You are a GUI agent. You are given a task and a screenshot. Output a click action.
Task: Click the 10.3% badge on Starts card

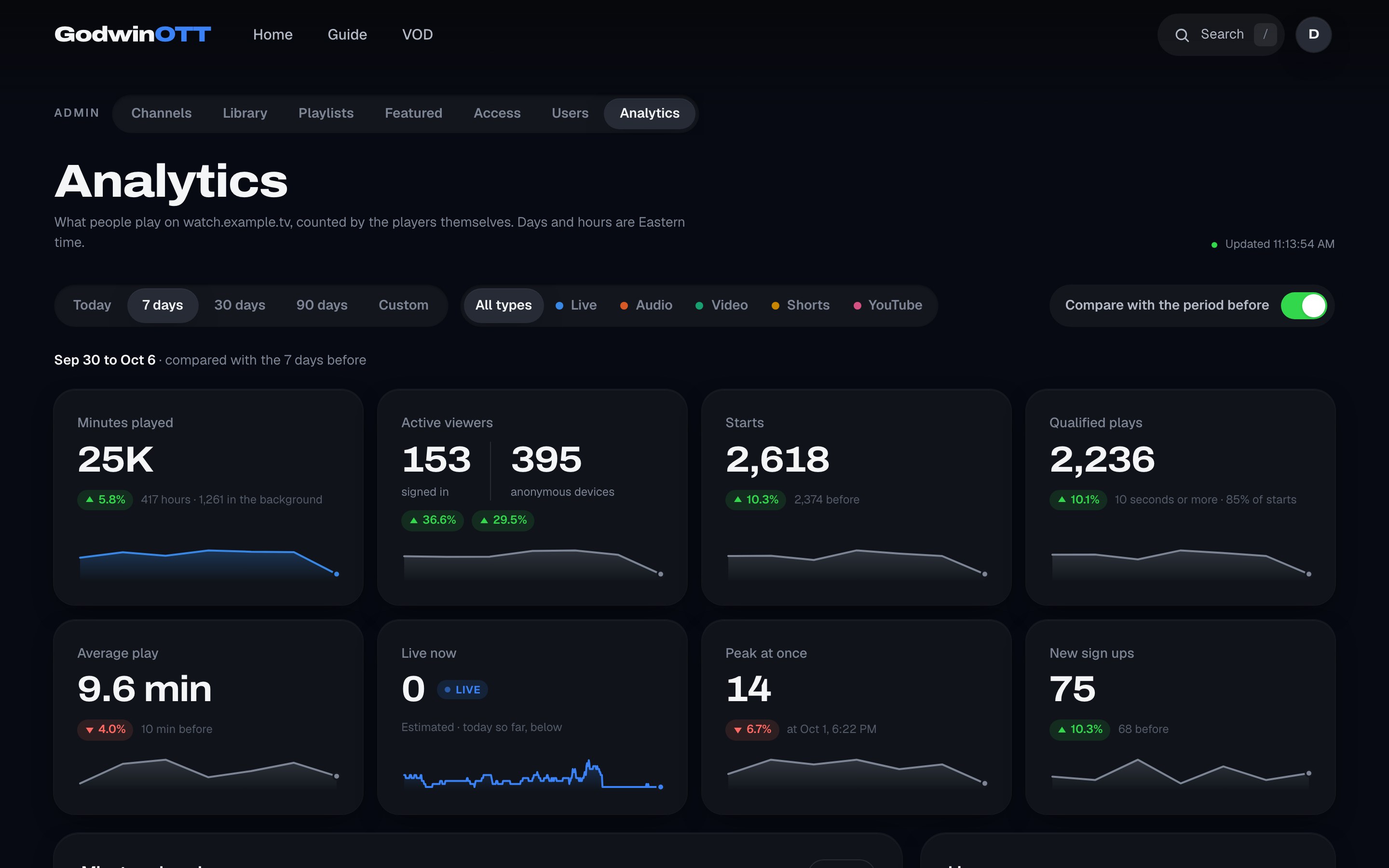(755, 500)
